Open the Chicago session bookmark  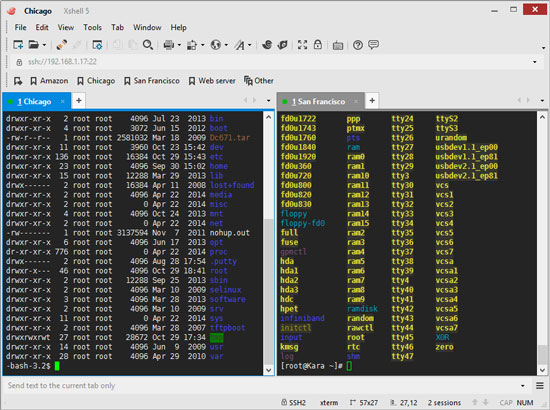click(x=96, y=81)
